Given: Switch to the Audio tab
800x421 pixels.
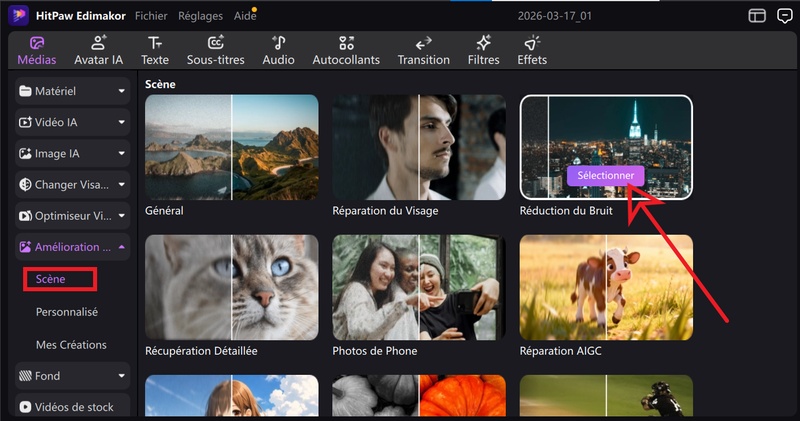Looking at the screenshot, I should click(x=278, y=51).
